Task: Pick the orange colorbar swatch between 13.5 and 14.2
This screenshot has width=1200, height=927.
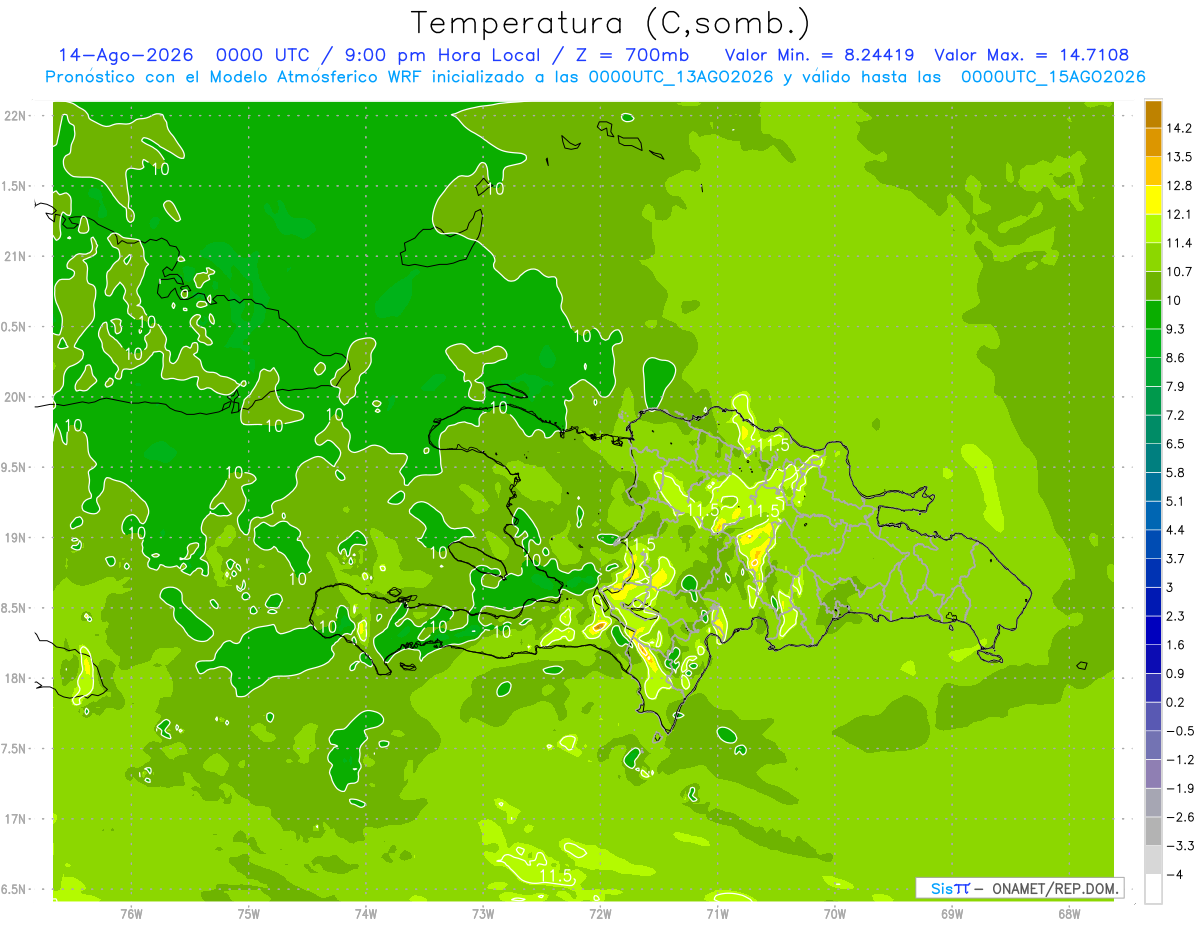Action: point(1153,143)
